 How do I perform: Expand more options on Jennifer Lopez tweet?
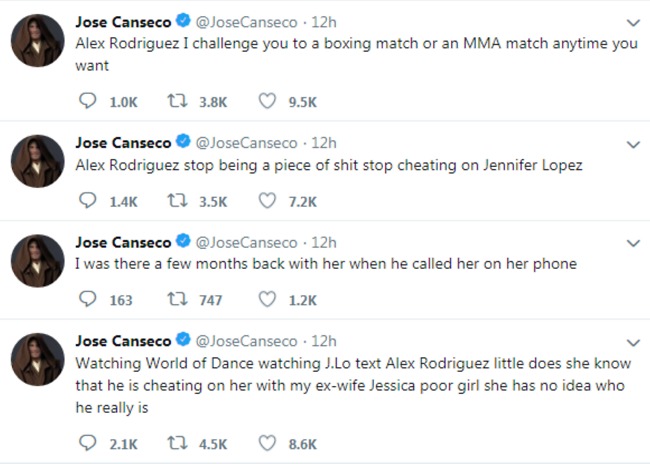coord(633,145)
